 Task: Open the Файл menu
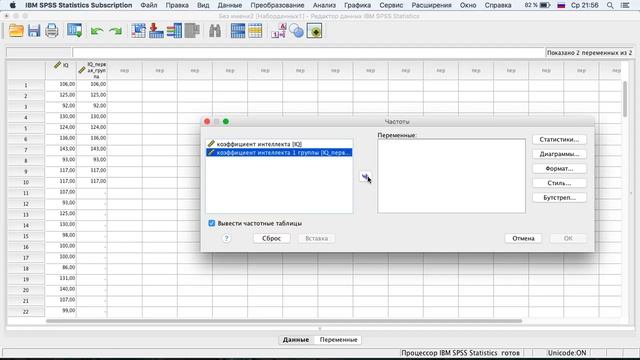(x=149, y=5)
